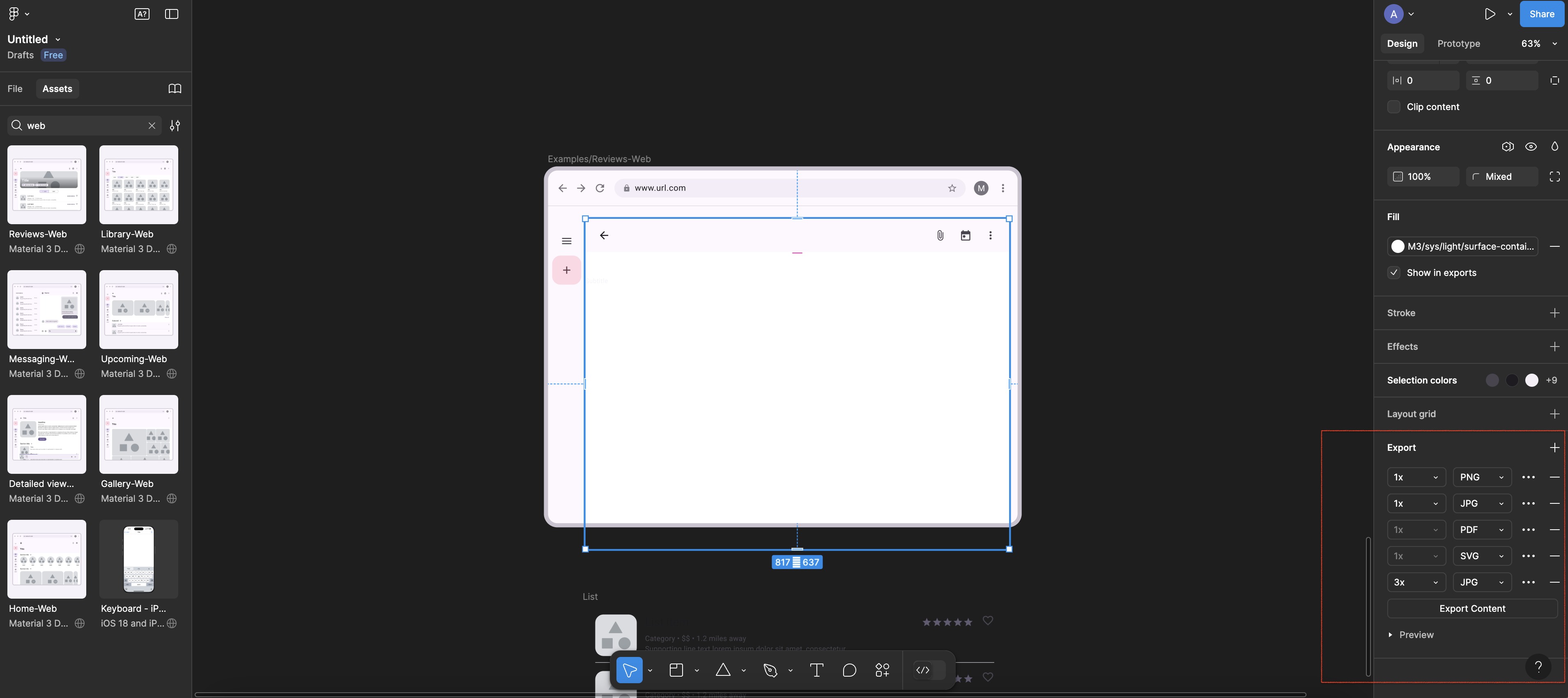The image size is (1568, 698).
Task: Click the Export Content button
Action: click(x=1472, y=608)
